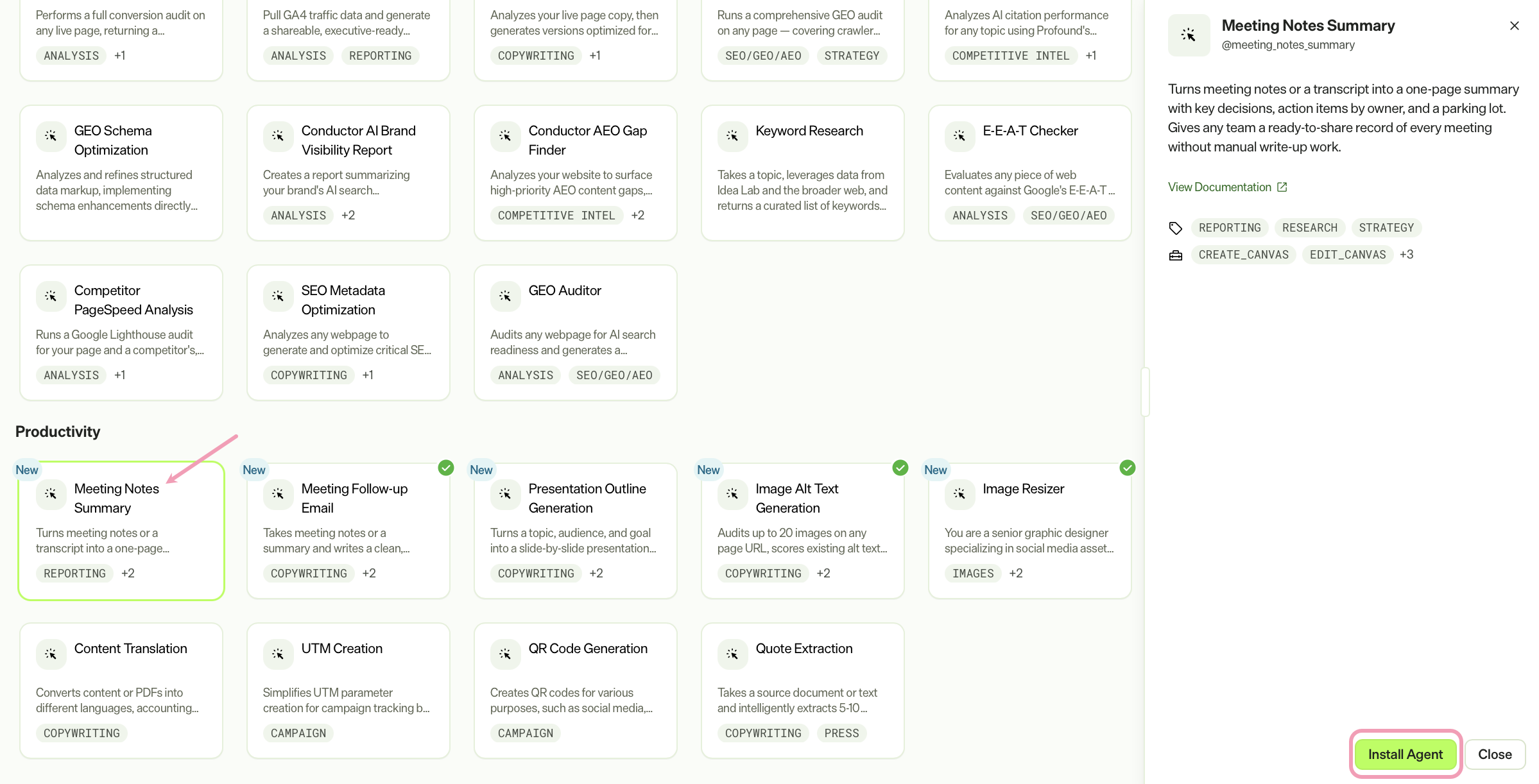The image size is (1539, 784).
Task: Click the Image Resizer agent icon
Action: pos(959,494)
